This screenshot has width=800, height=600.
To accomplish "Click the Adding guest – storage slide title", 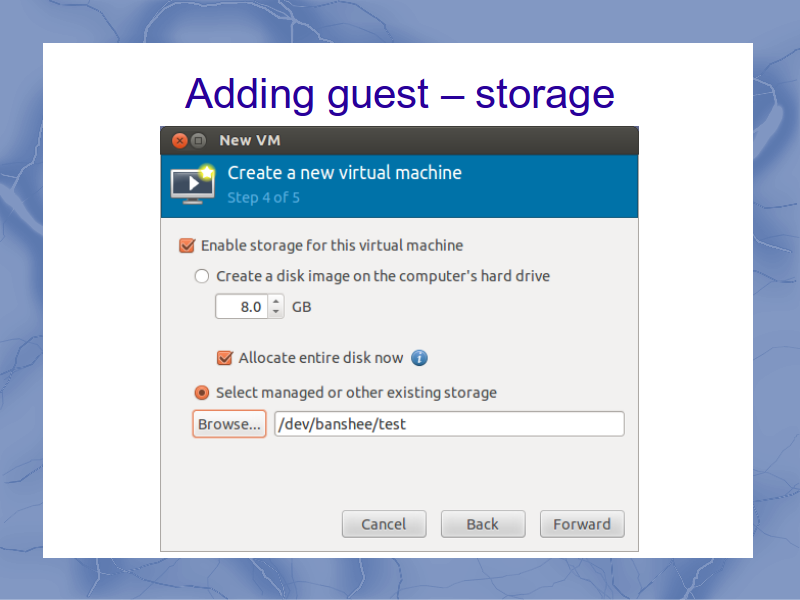I will (399, 94).
